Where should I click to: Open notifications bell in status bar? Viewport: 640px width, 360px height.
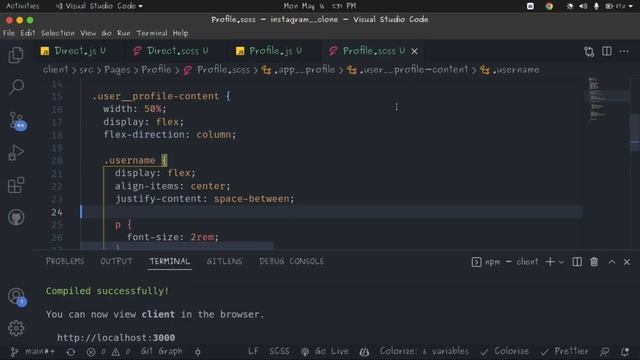[x=625, y=352]
